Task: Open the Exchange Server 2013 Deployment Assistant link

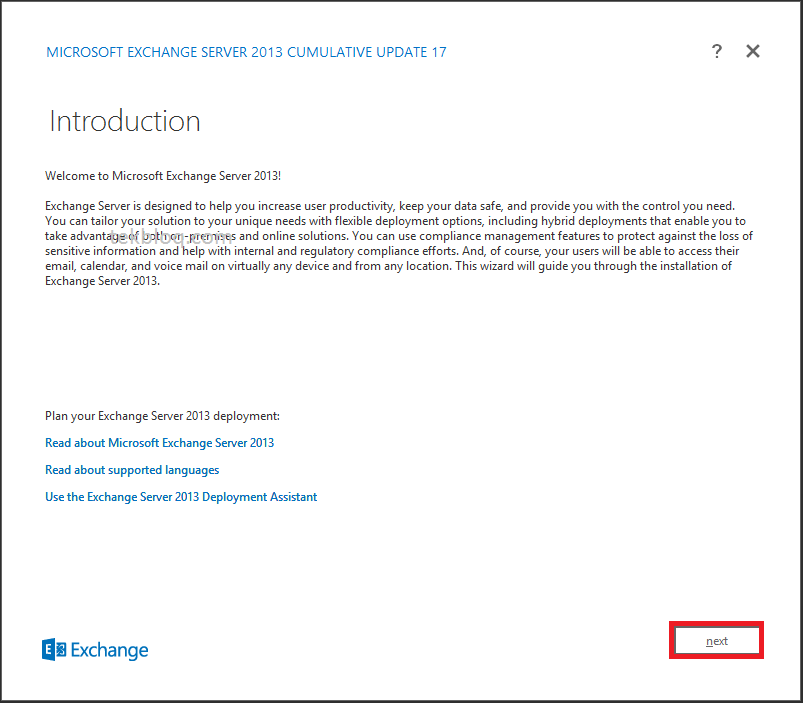Action: [x=181, y=497]
